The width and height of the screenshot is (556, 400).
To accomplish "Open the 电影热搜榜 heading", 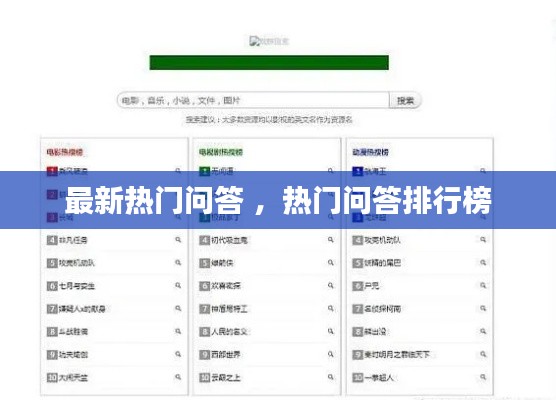I will (65, 152).
